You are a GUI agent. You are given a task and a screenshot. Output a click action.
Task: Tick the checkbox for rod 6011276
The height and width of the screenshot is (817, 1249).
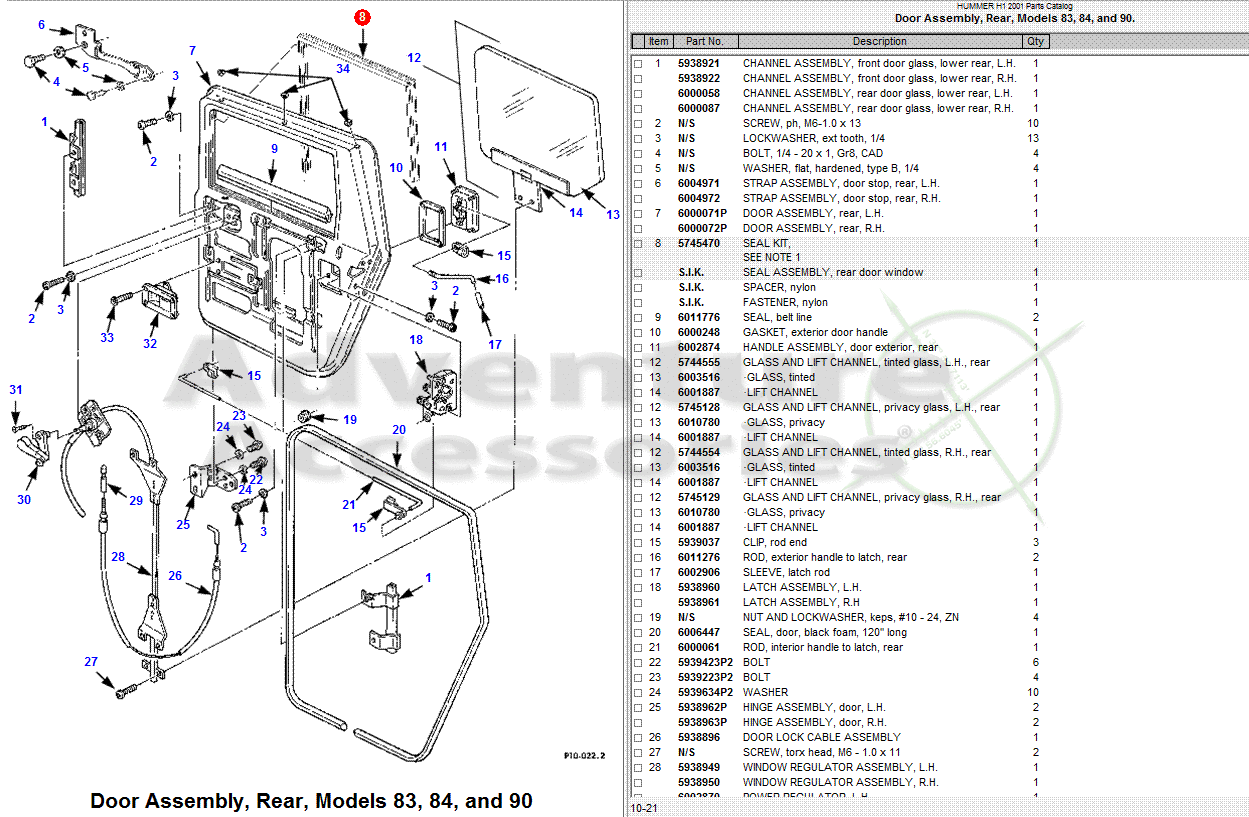637,558
